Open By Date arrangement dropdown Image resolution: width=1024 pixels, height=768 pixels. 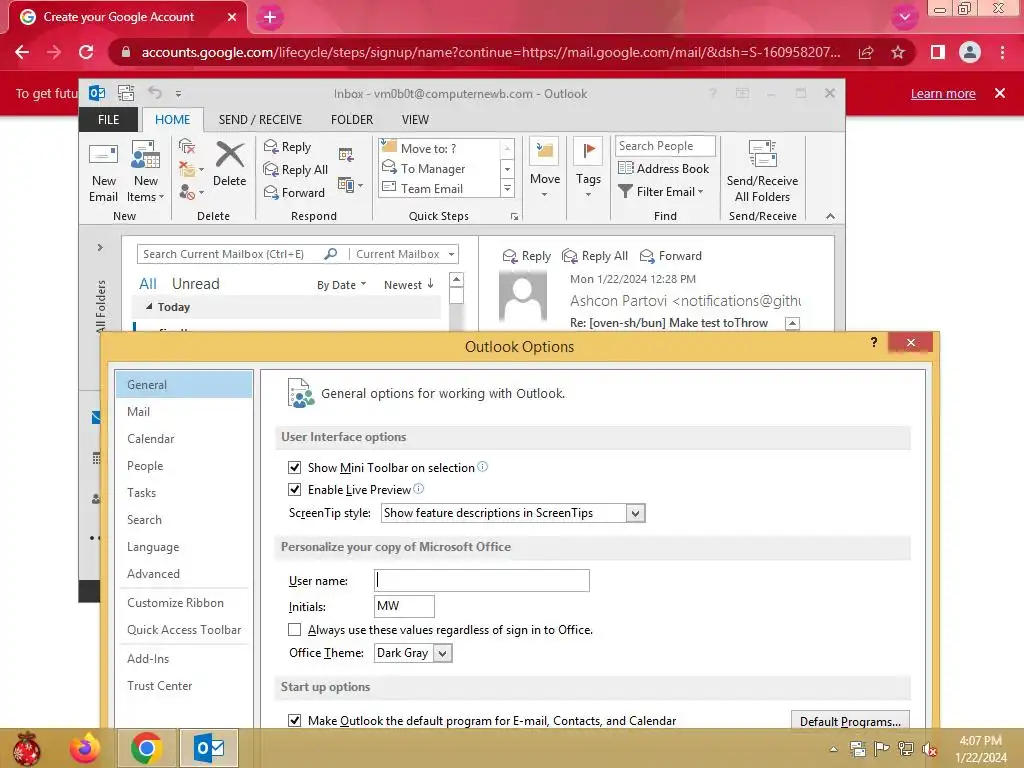(x=342, y=285)
